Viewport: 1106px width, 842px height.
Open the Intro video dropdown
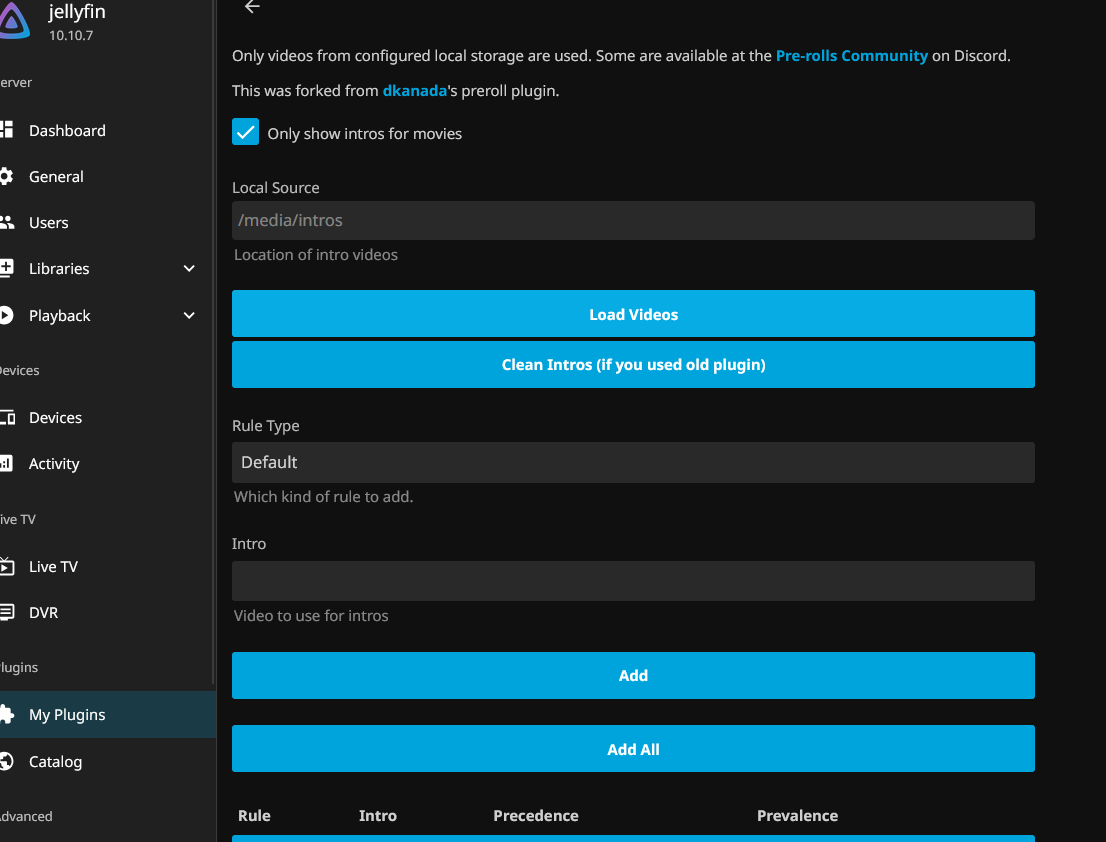(633, 581)
